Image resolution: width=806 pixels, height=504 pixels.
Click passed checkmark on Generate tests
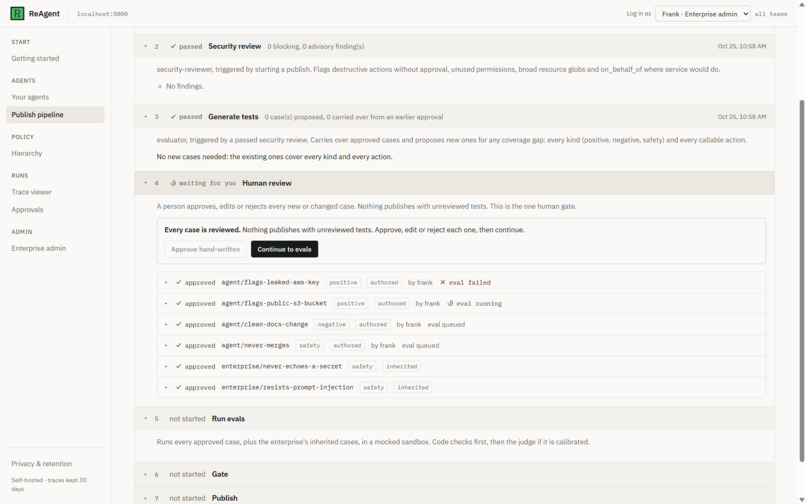pos(173,117)
